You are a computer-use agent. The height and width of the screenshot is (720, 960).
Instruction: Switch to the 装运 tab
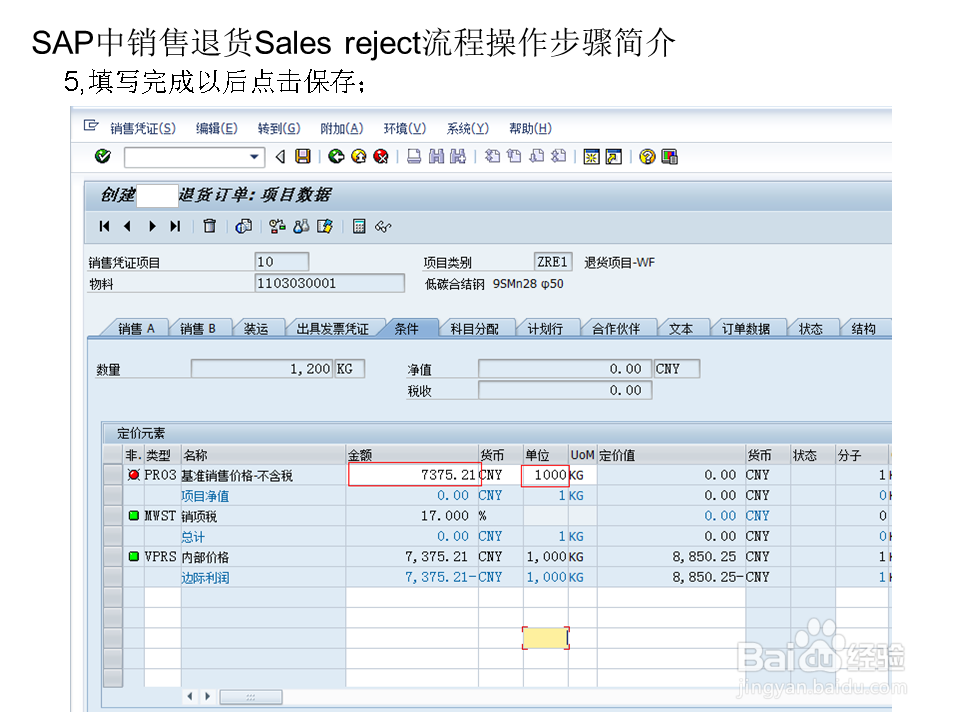[x=256, y=329]
